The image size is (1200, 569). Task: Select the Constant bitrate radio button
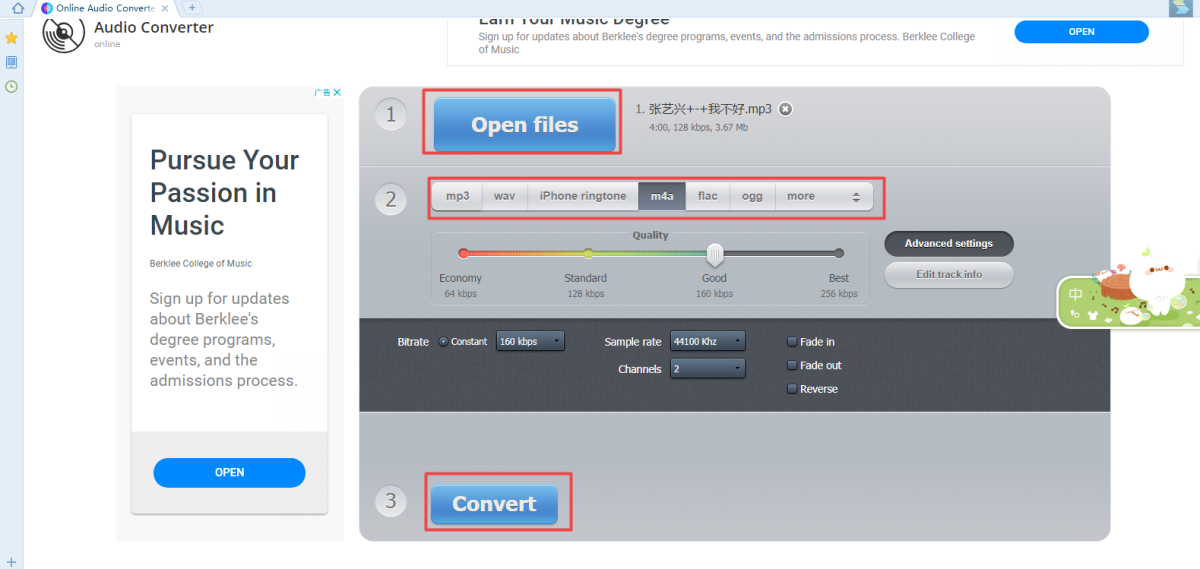[x=443, y=342]
